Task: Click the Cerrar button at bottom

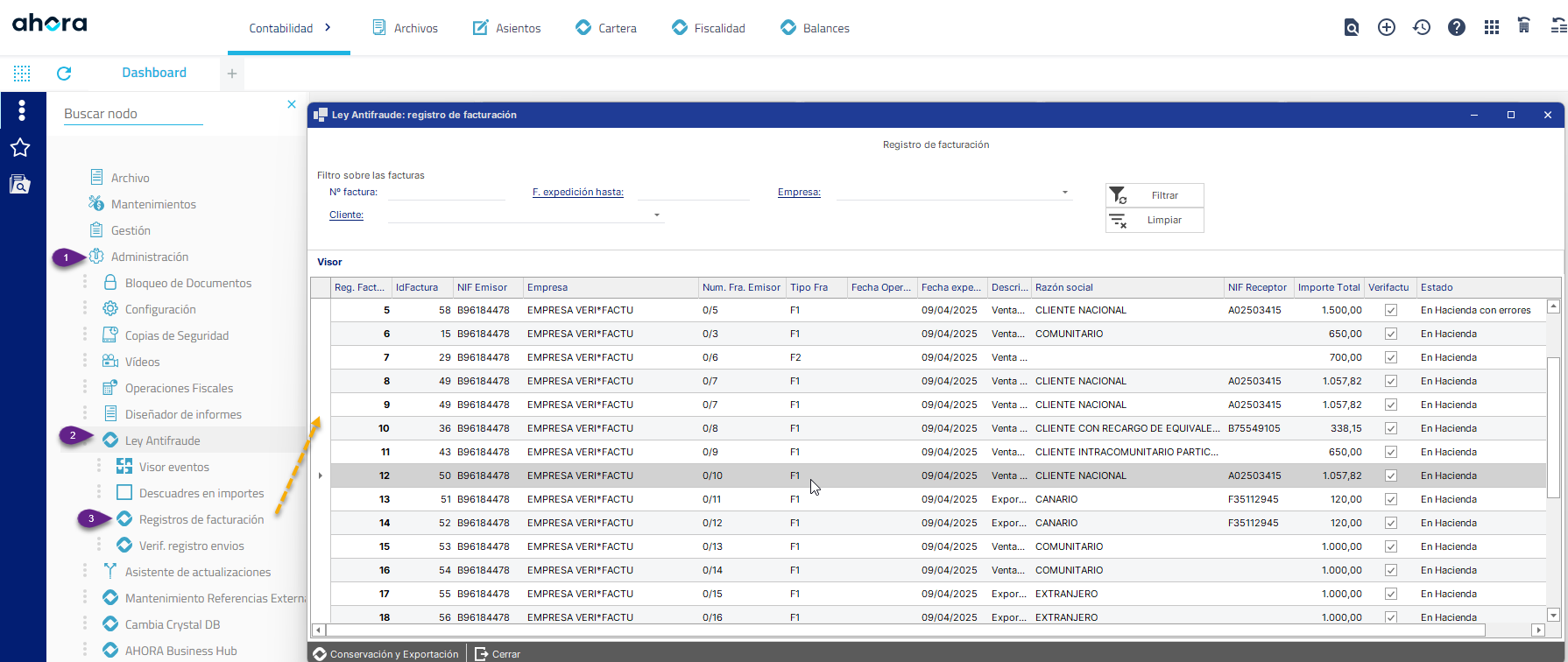Action: coord(498,654)
